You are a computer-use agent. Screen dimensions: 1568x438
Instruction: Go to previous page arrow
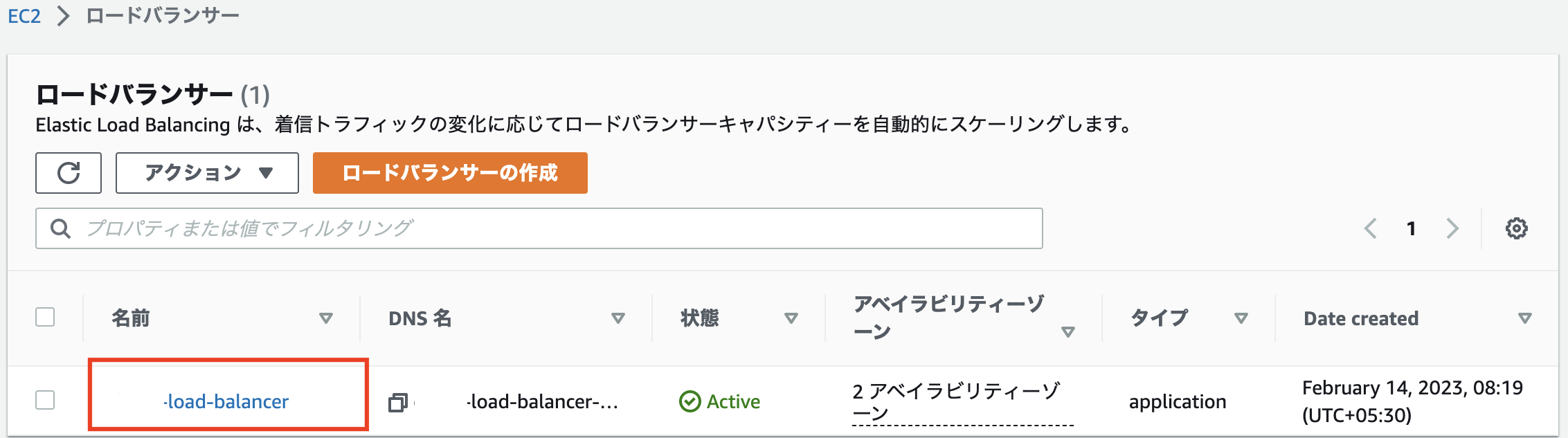(1370, 228)
